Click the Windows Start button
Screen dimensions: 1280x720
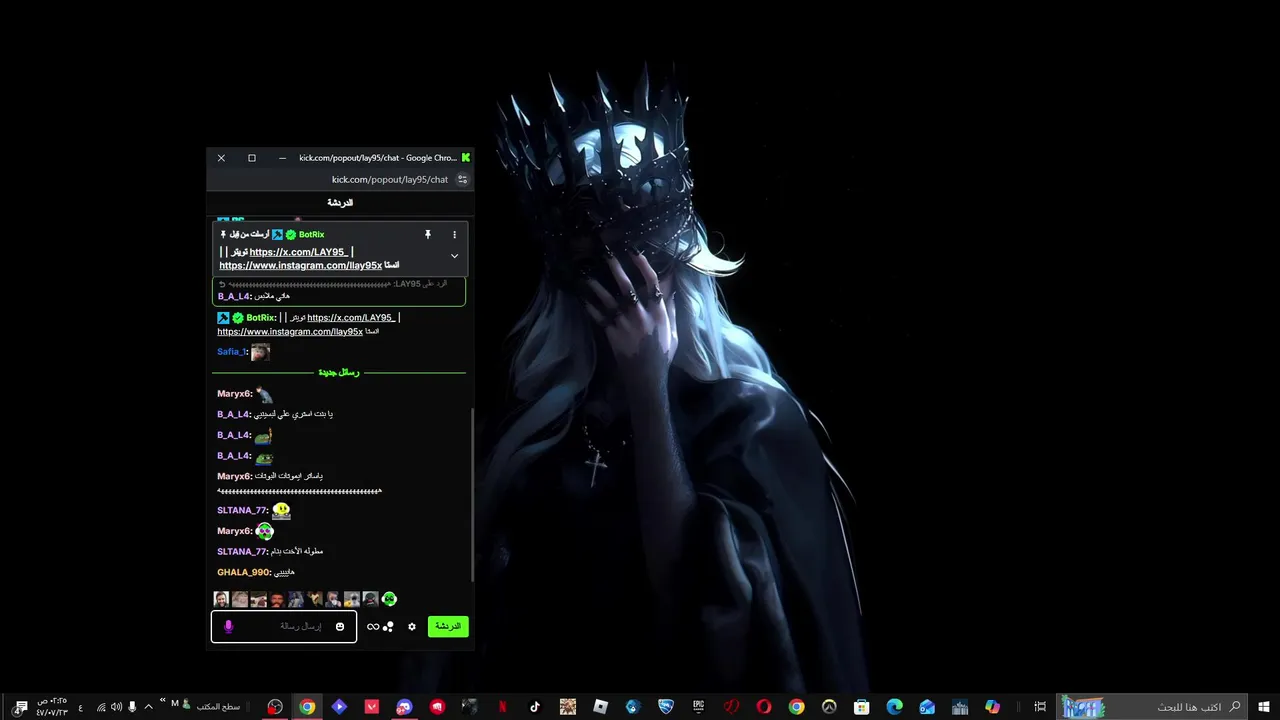pos(1264,707)
